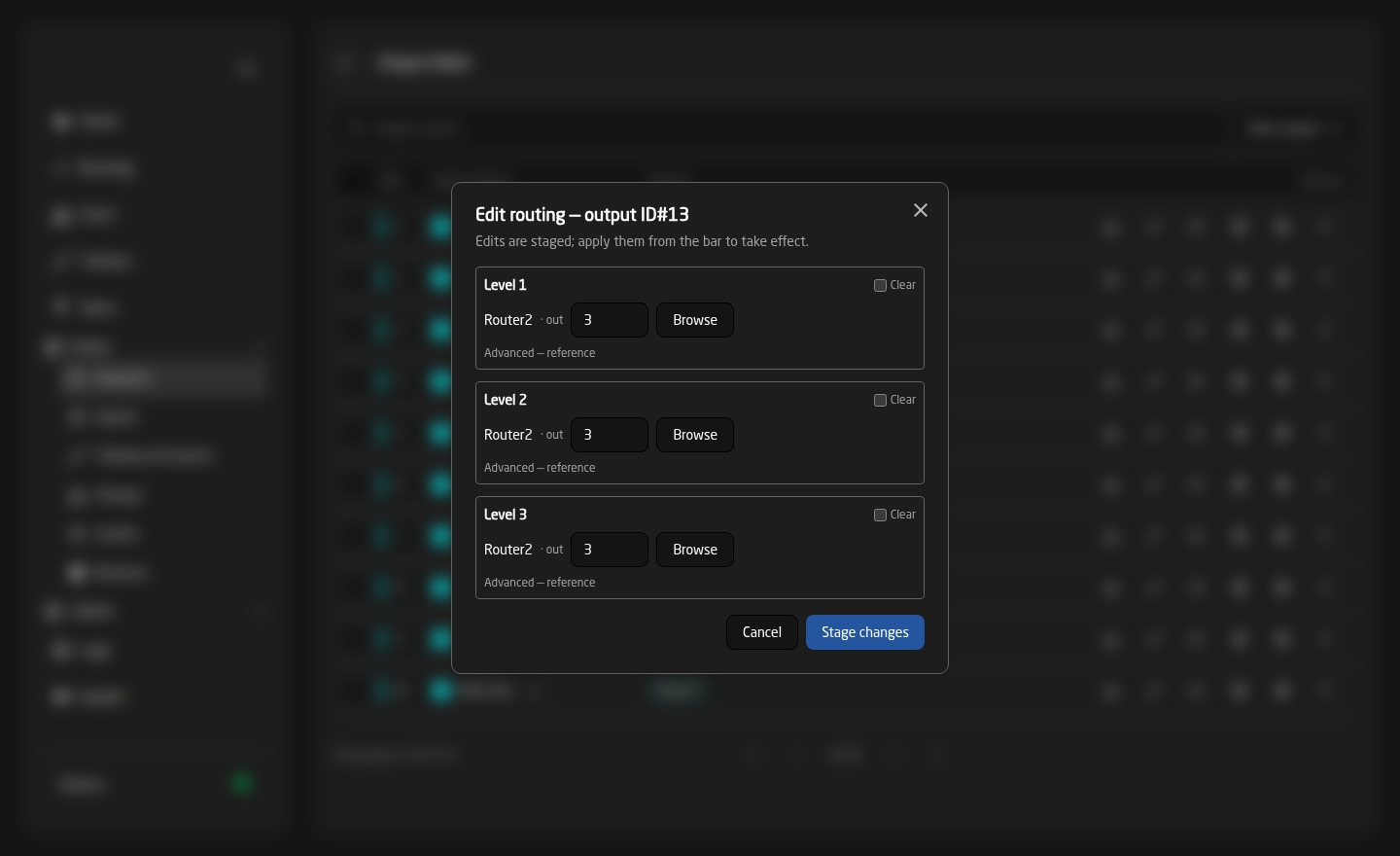This screenshot has width=1400, height=856.
Task: Browse sources for Level 3
Action: (x=695, y=550)
